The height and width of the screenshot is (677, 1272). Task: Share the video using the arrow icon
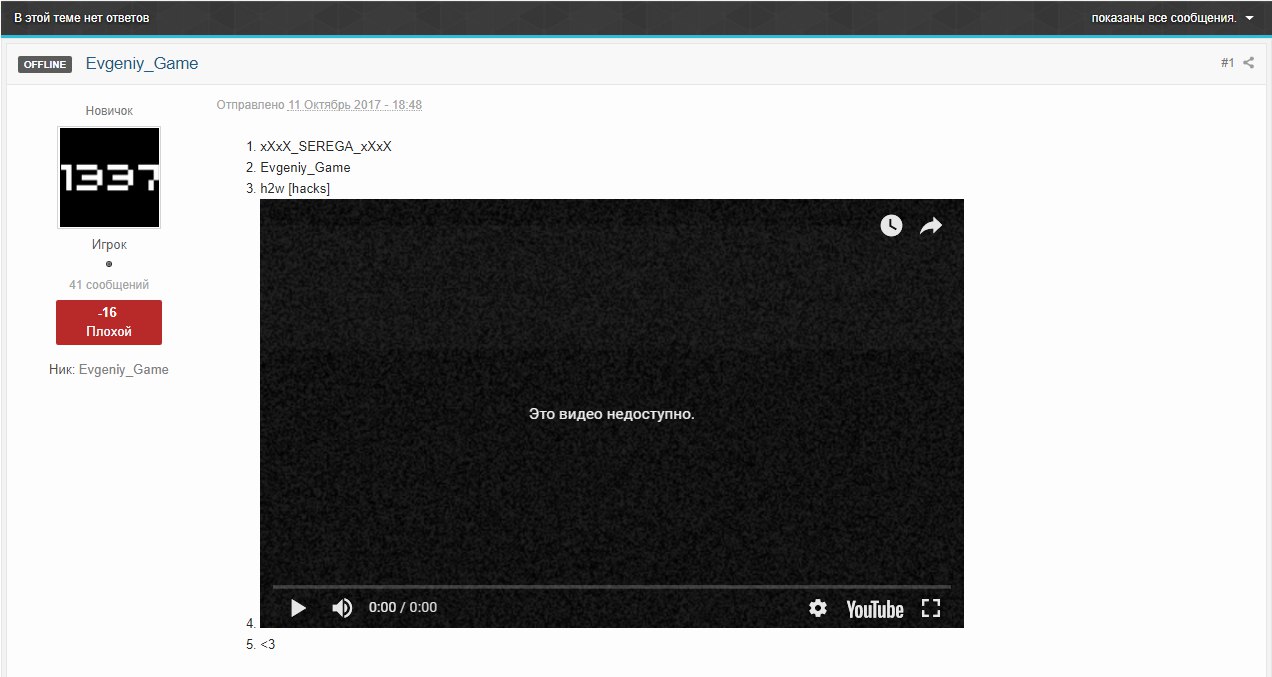tap(931, 226)
